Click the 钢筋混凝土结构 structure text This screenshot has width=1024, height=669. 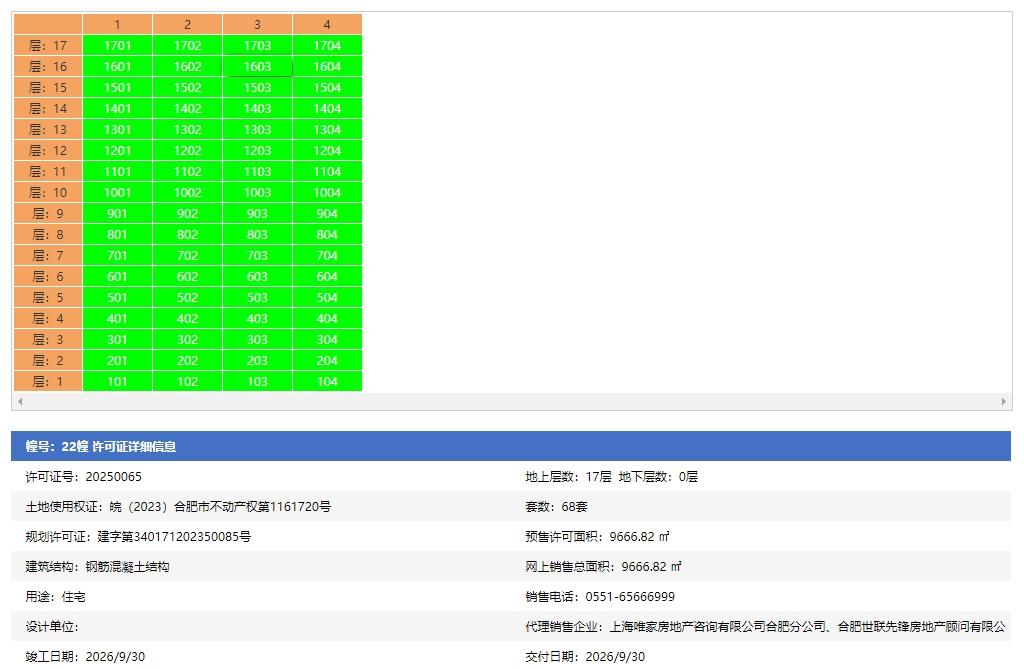pos(127,567)
